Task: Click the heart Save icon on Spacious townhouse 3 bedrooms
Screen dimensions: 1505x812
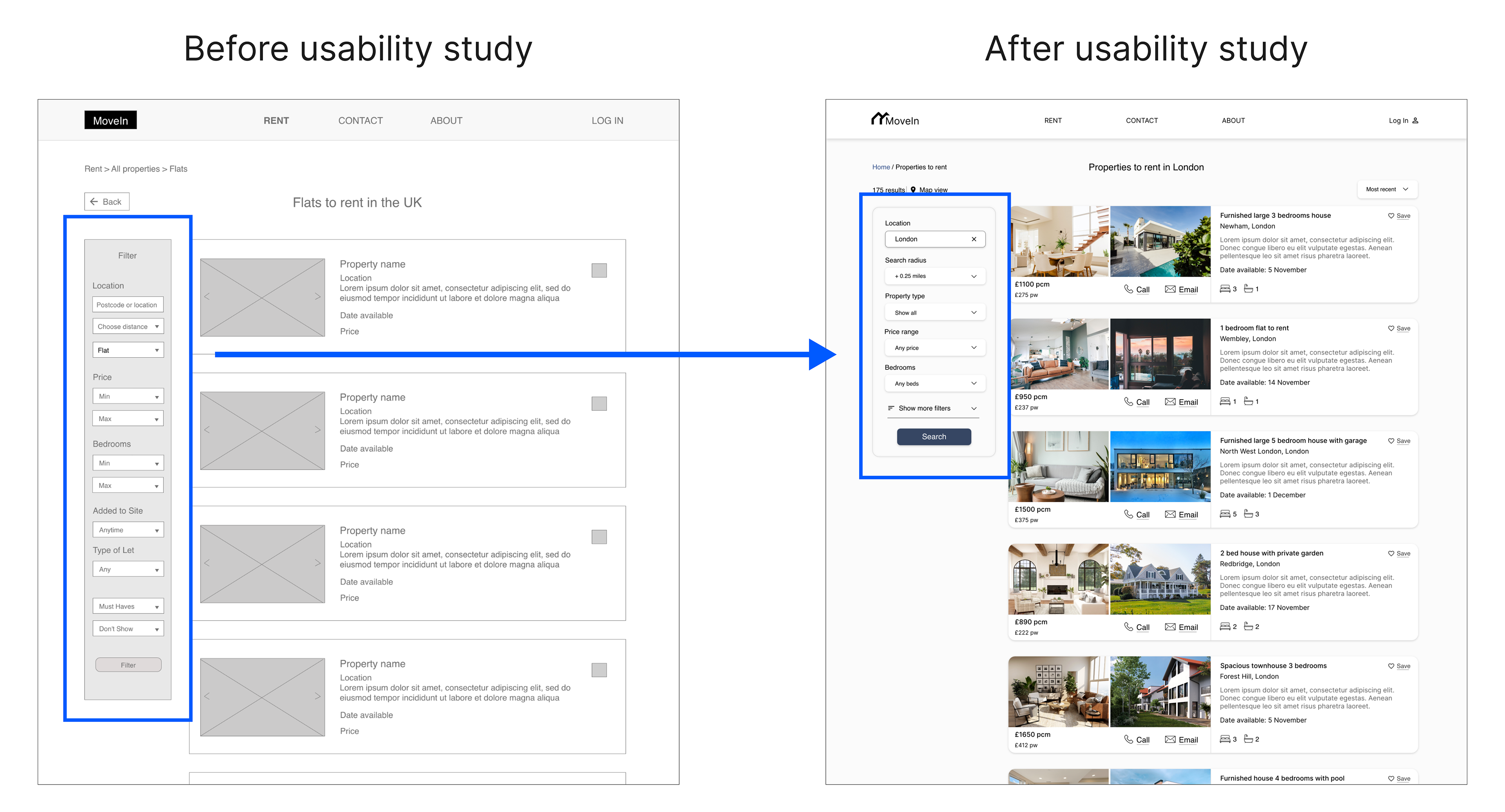Action: coord(1391,666)
